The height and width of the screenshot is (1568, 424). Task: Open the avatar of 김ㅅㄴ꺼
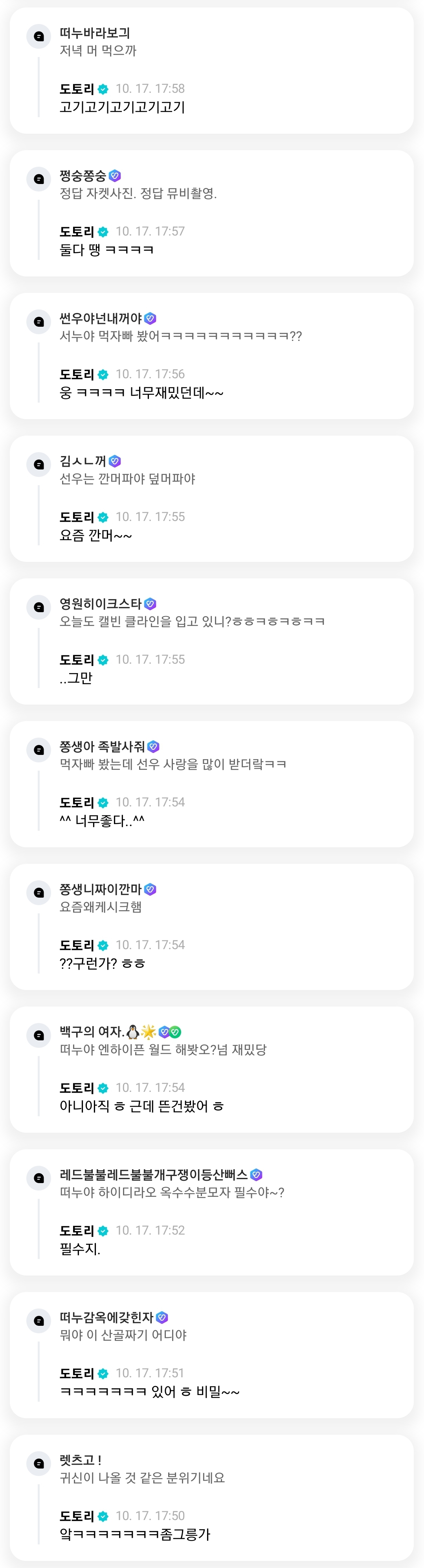click(x=39, y=464)
